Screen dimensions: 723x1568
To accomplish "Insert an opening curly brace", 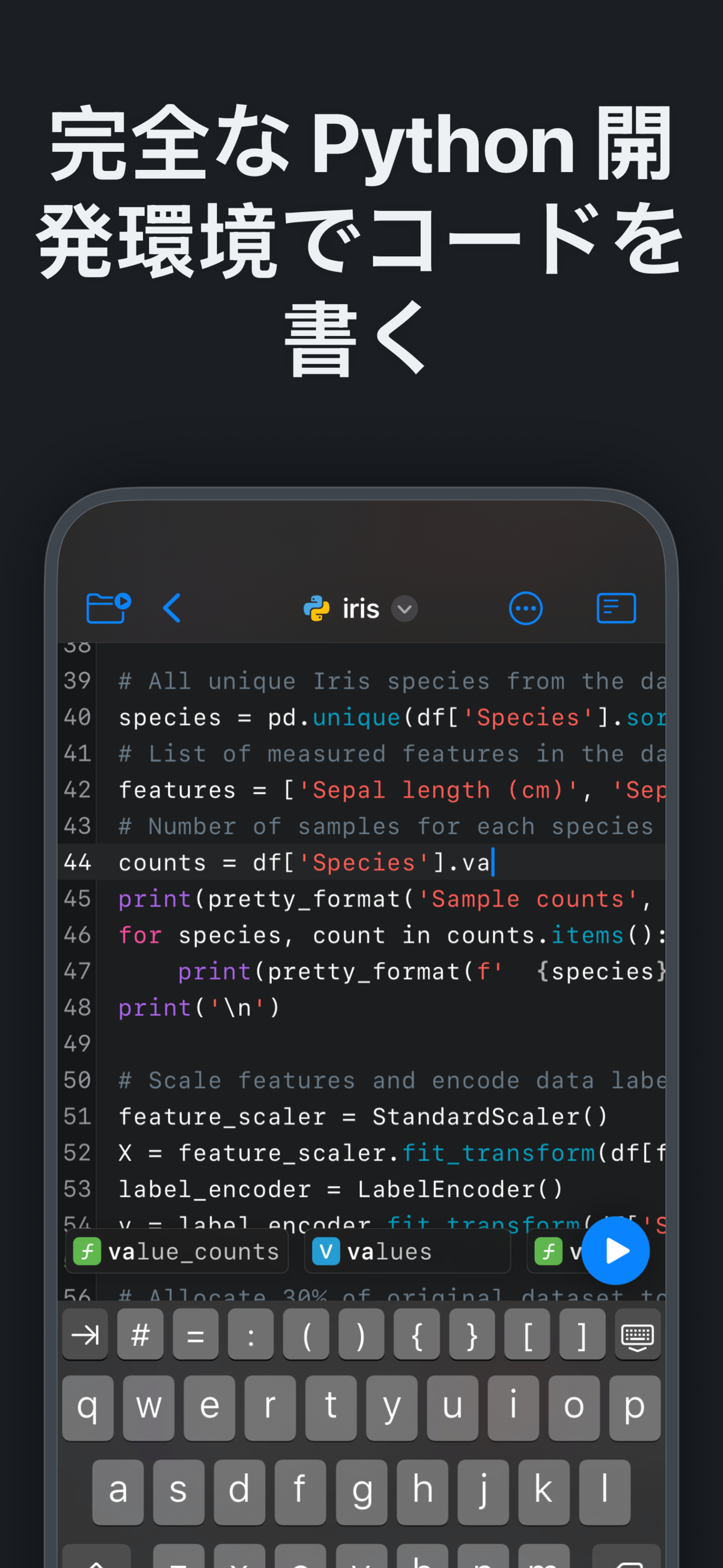I will 417,1335.
